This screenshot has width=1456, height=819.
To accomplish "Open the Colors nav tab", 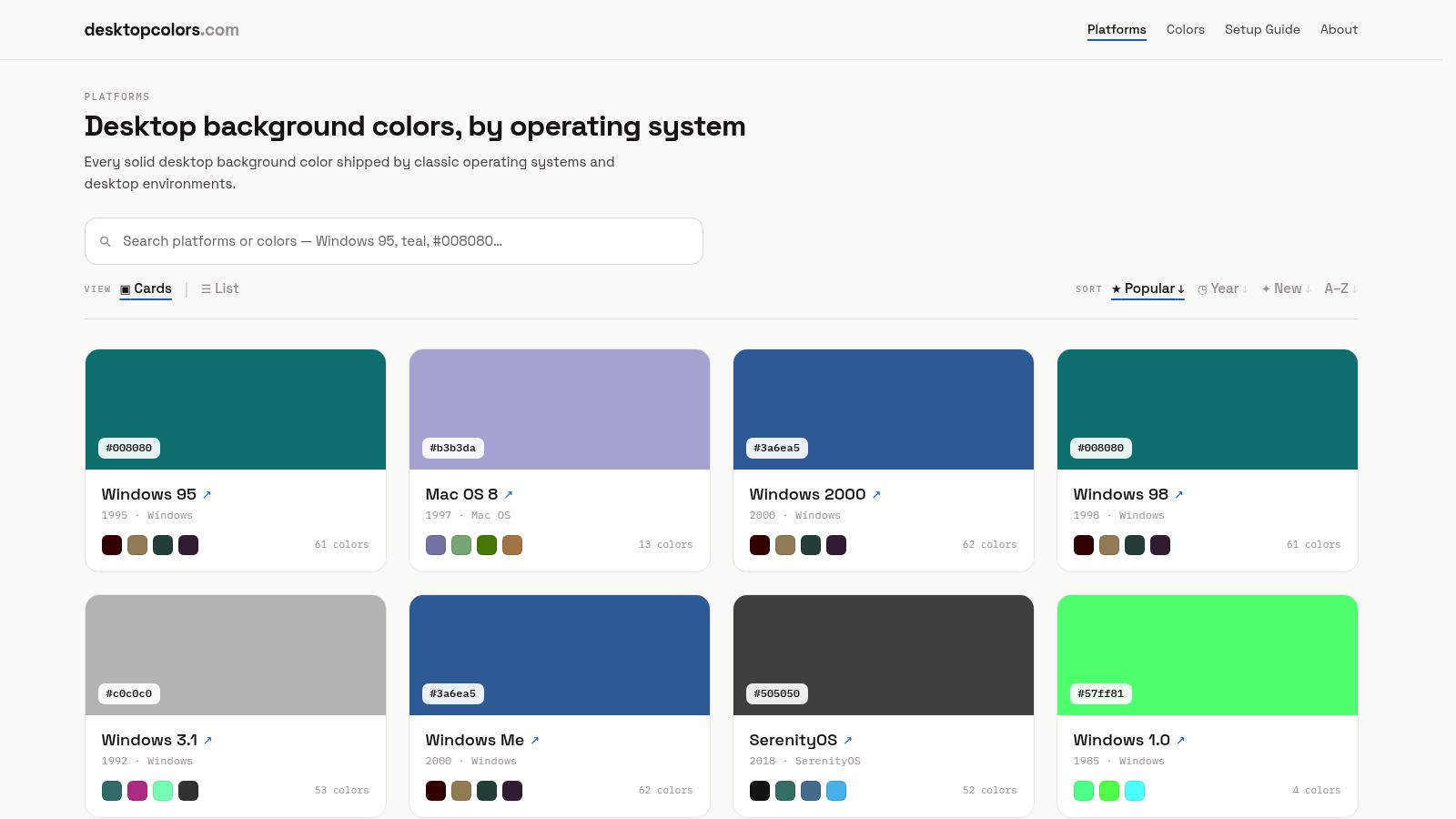I will point(1186,29).
